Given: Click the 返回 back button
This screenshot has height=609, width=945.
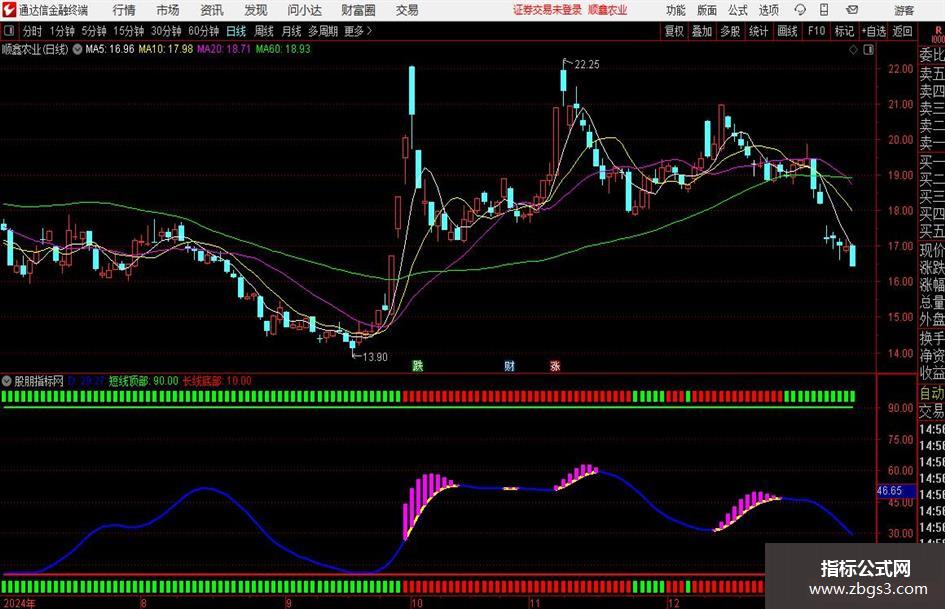Looking at the screenshot, I should pyautogui.click(x=902, y=31).
